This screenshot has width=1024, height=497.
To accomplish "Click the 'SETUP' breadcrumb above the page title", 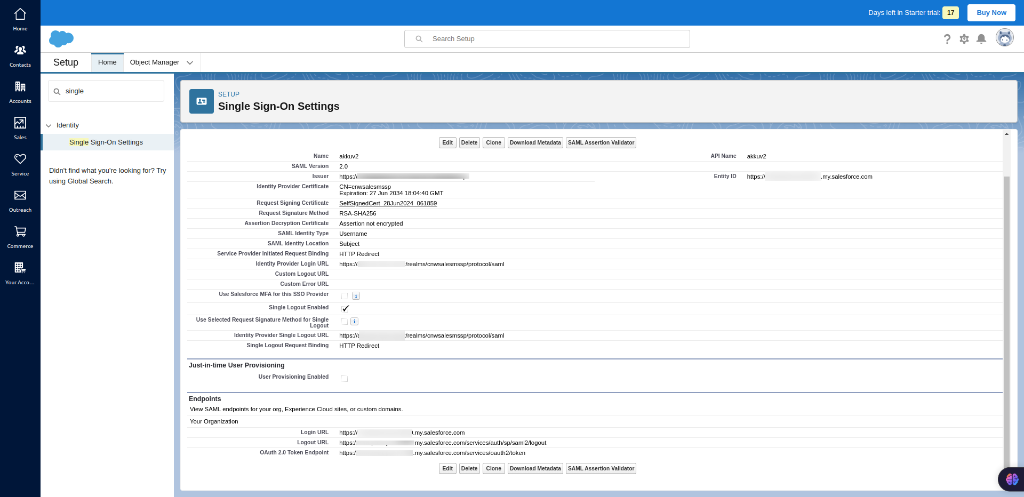I will (229, 94).
